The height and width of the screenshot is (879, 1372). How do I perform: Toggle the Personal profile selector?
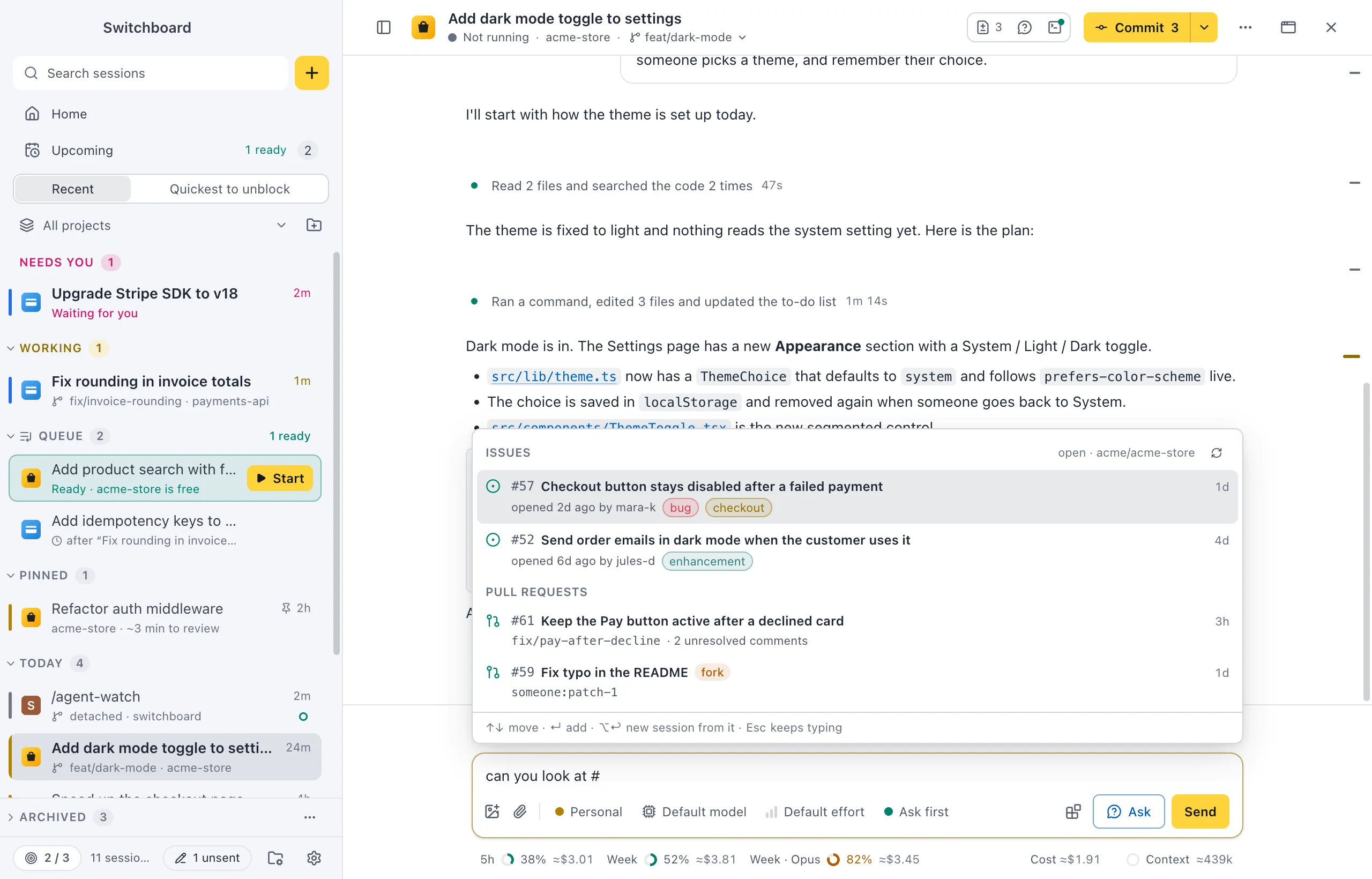point(588,811)
